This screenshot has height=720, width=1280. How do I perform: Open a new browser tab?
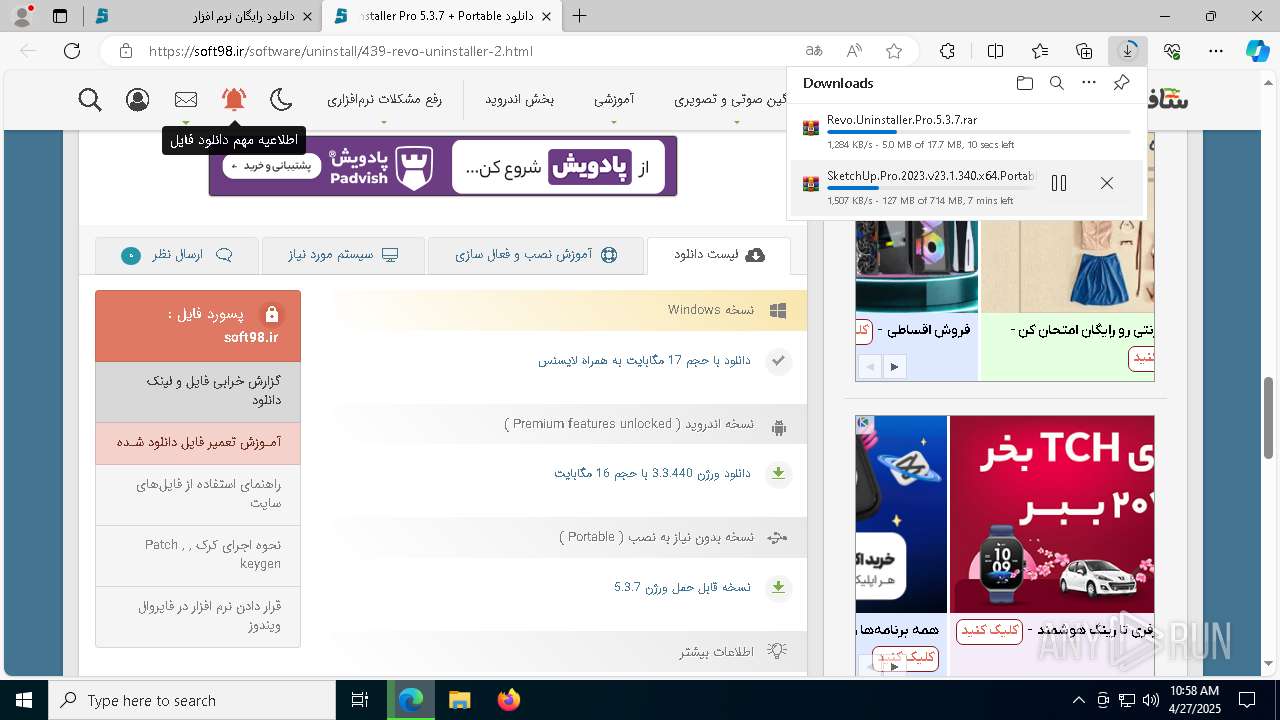(x=580, y=16)
